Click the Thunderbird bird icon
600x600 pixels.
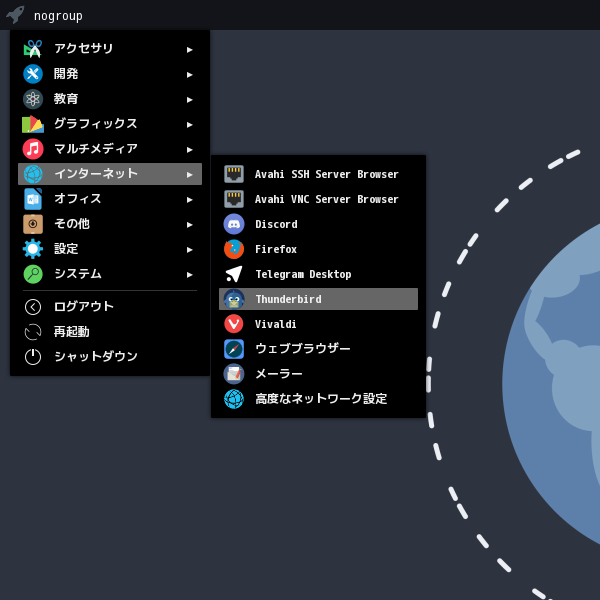234,299
